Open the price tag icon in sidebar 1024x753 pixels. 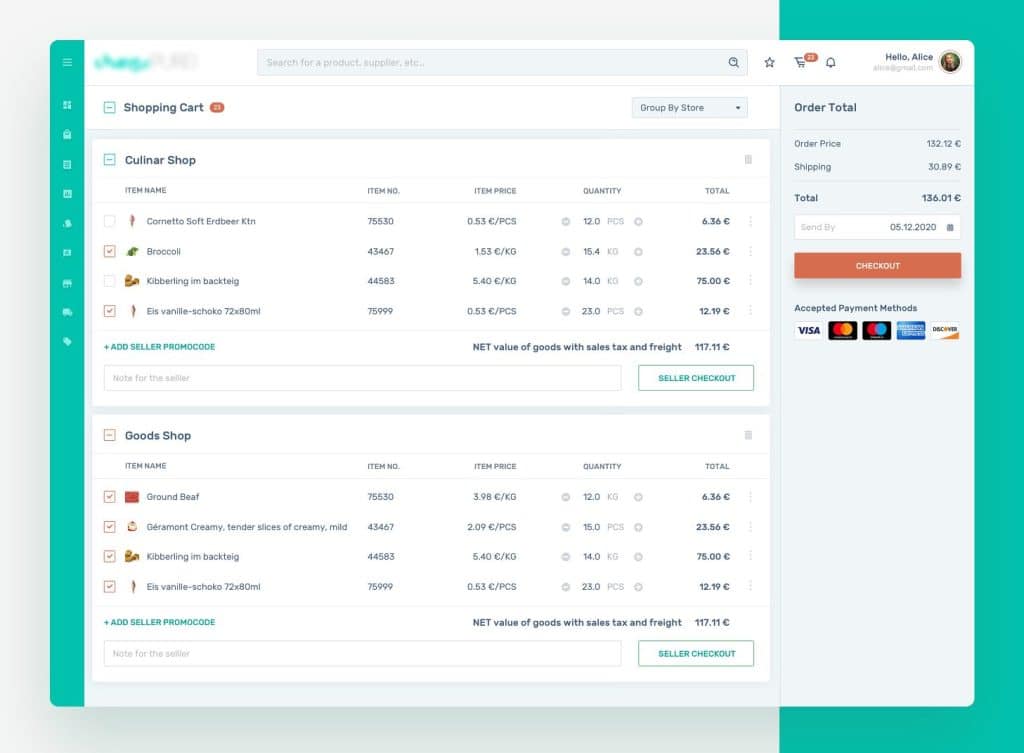(67, 341)
